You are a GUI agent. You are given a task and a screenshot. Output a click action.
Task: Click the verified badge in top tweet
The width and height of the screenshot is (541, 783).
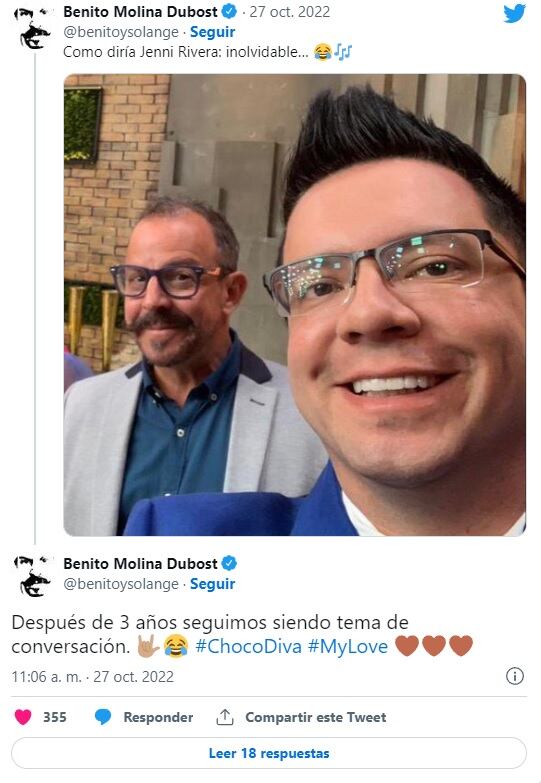pyautogui.click(x=229, y=11)
